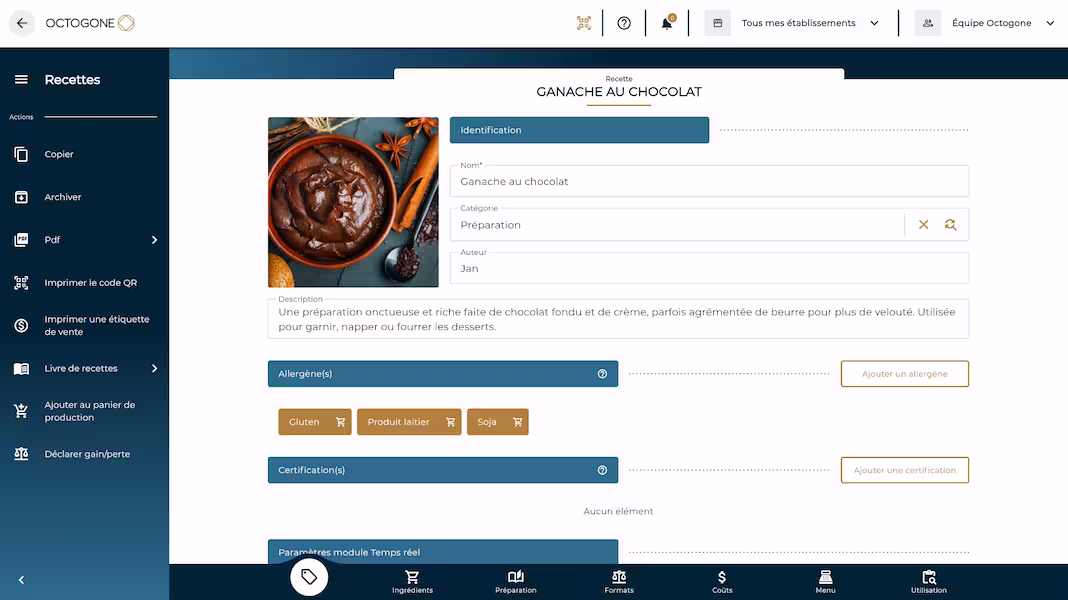Click the cart icon on the Gluten allergen chip
Viewport: 1068px width, 600px height.
(339, 421)
